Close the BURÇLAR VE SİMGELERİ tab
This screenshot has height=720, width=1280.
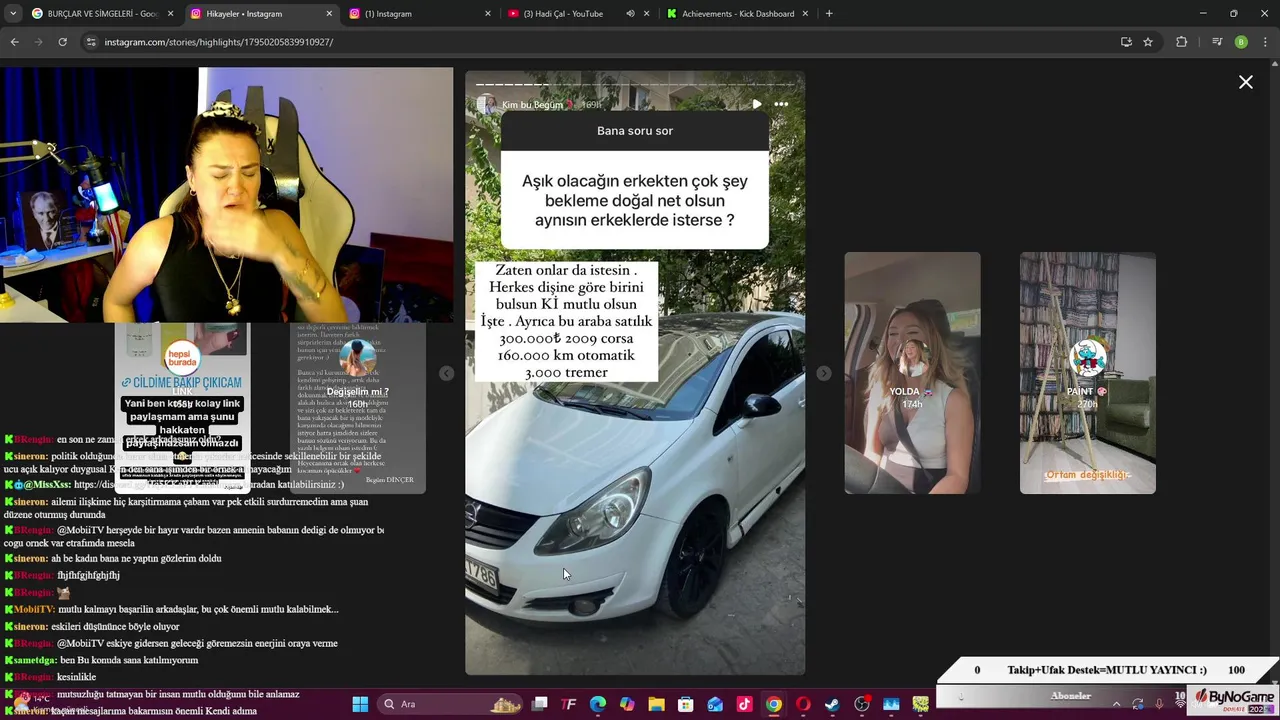click(170, 14)
